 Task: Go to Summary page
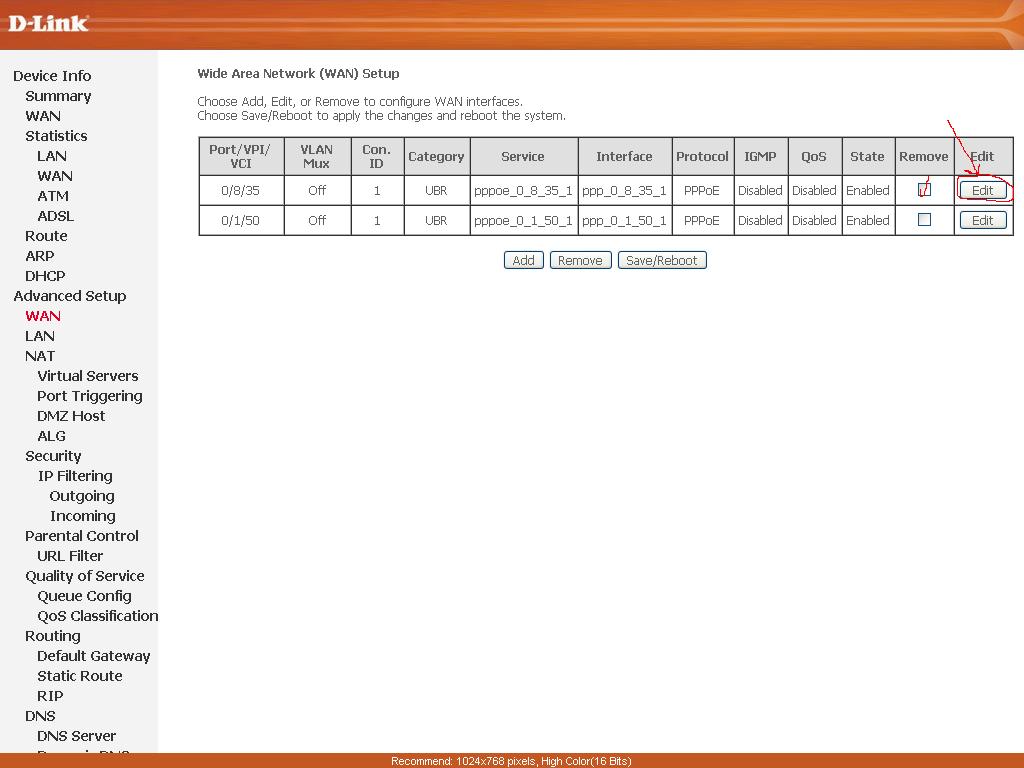[x=58, y=96]
